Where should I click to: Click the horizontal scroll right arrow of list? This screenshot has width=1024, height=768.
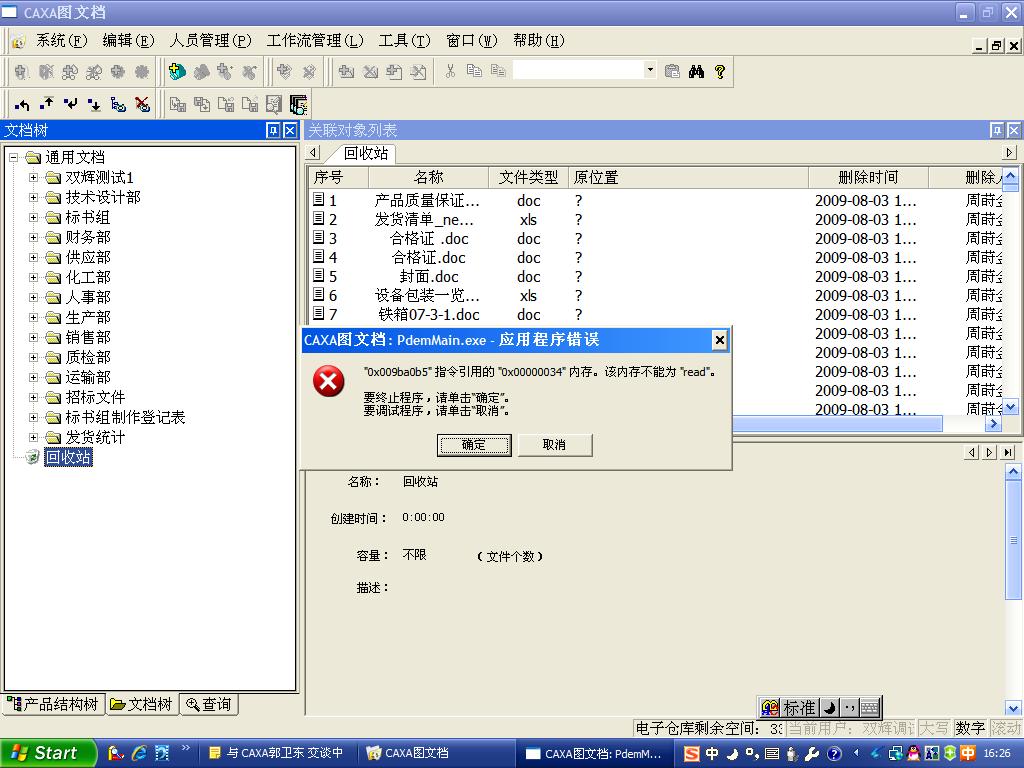993,424
